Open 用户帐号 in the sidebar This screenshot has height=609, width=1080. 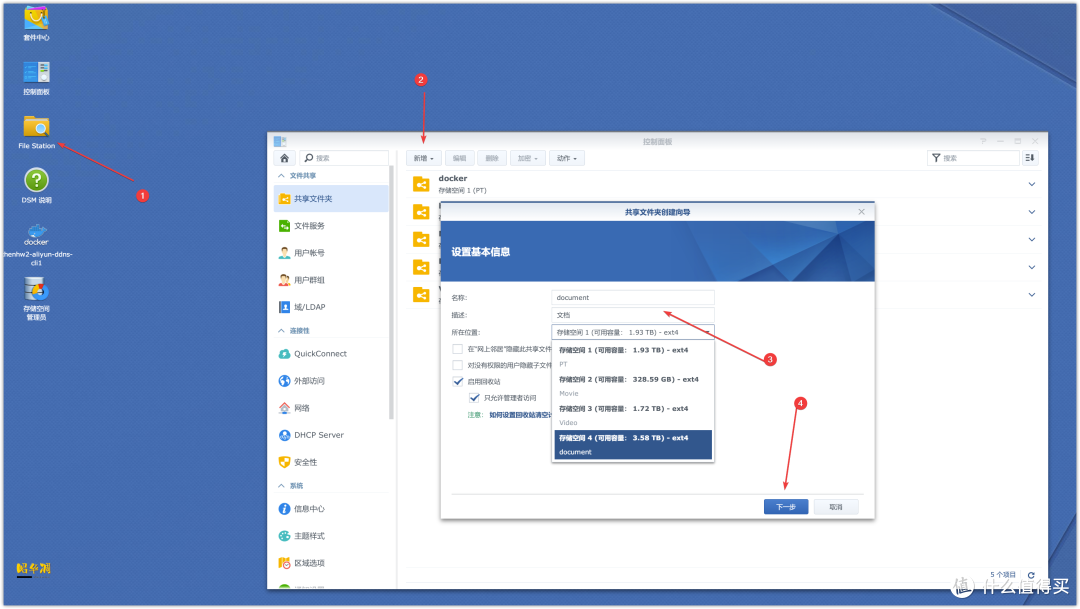pyautogui.click(x=309, y=253)
